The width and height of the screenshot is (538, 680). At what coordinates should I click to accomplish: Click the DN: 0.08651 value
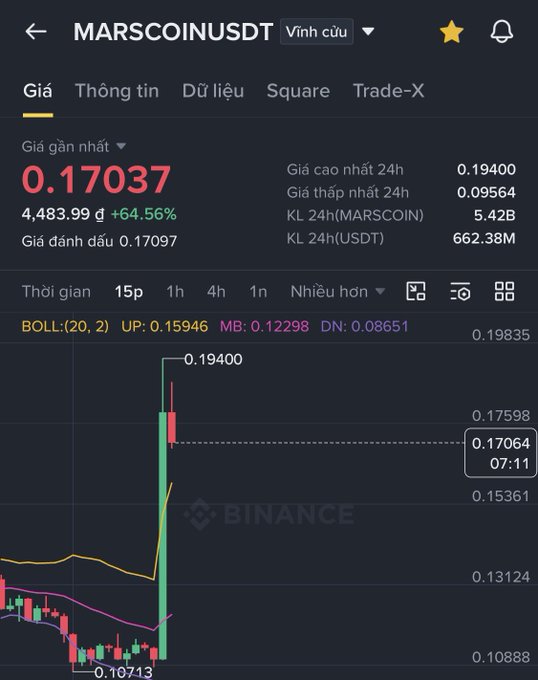pyautogui.click(x=364, y=326)
